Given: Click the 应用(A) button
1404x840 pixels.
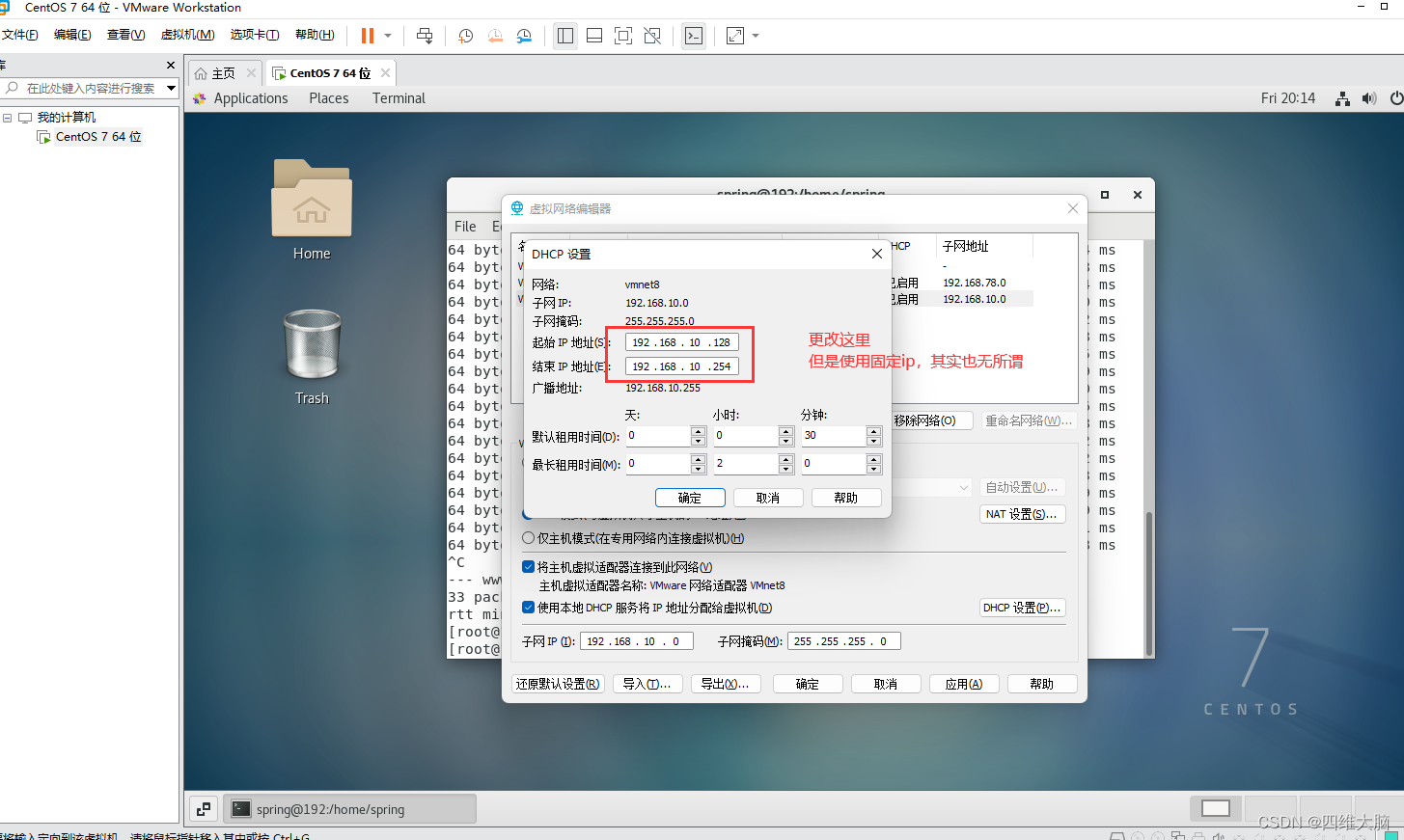Looking at the screenshot, I should [x=964, y=684].
